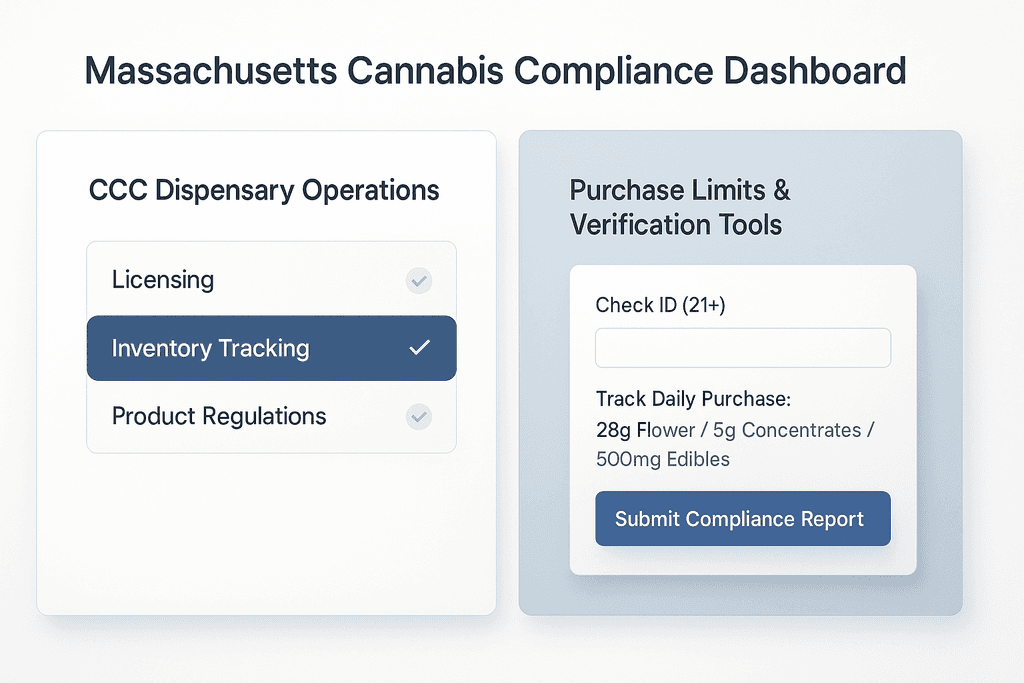Focus the Check ID input field
This screenshot has height=683, width=1024.
tap(742, 348)
